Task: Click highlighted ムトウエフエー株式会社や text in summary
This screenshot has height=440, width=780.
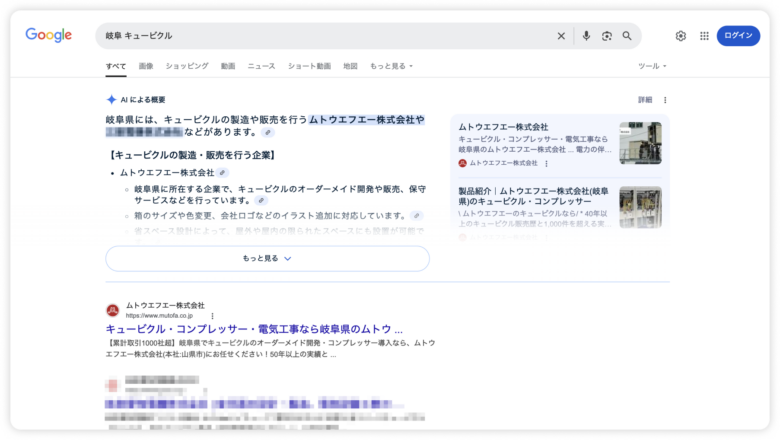Action: tap(367, 120)
